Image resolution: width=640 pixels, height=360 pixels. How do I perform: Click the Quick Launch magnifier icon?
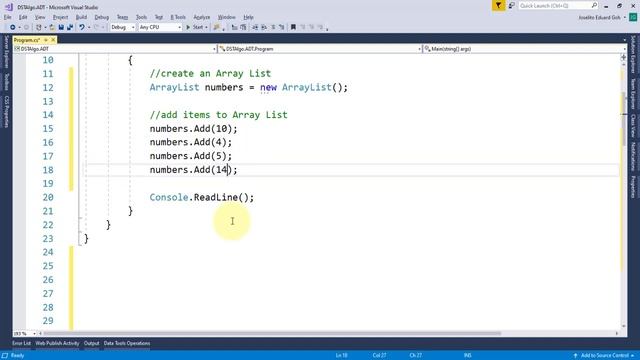click(x=594, y=5)
